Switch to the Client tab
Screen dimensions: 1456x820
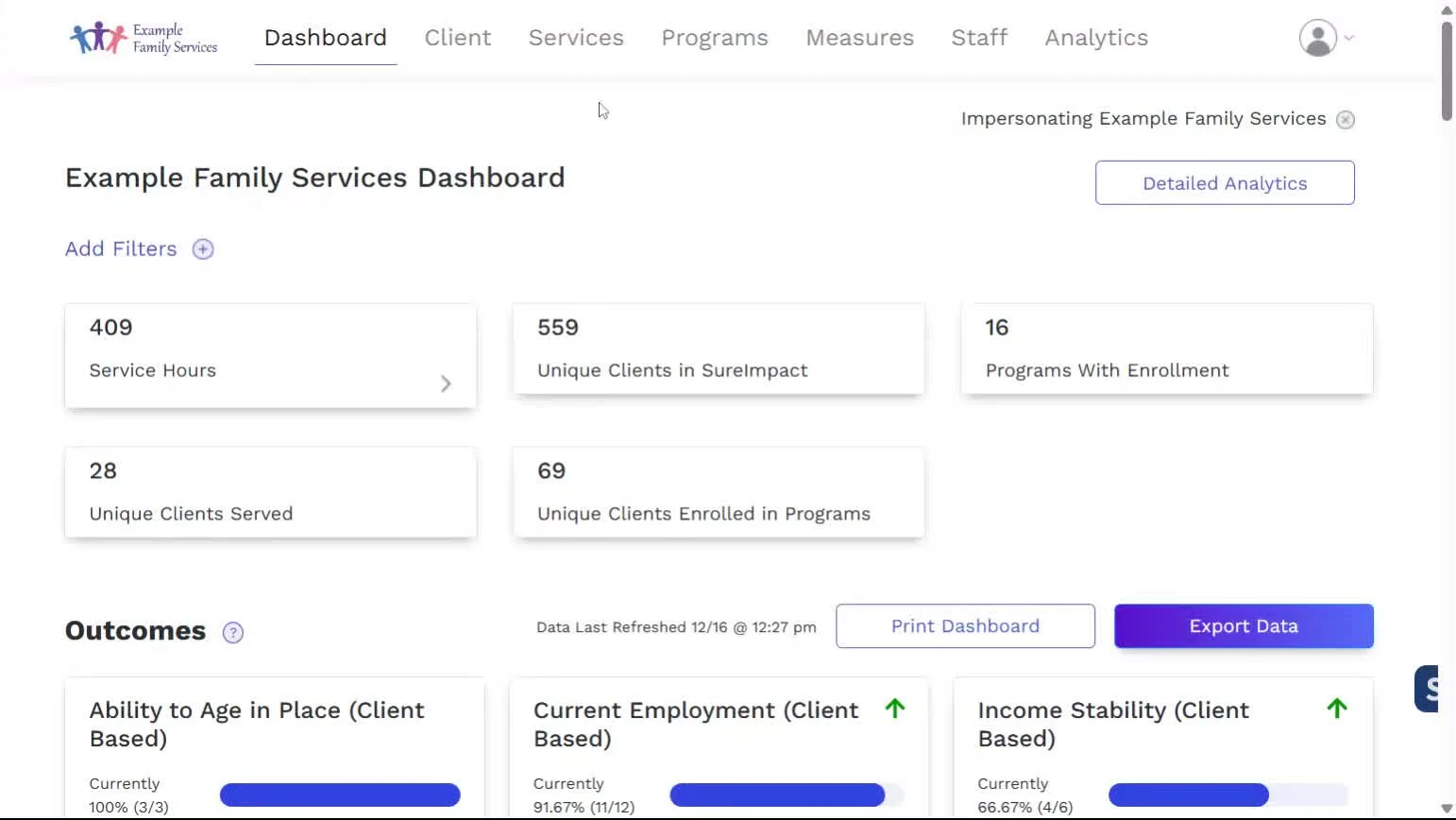click(x=458, y=38)
